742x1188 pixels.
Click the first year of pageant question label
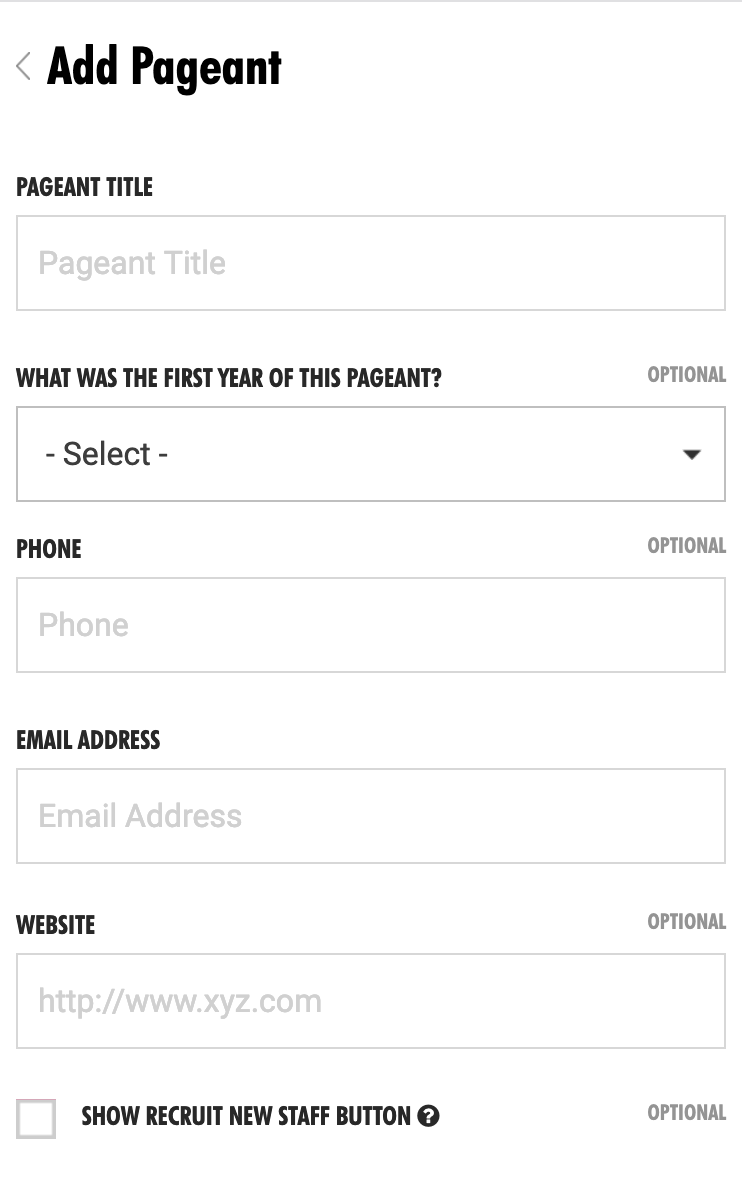pos(229,379)
